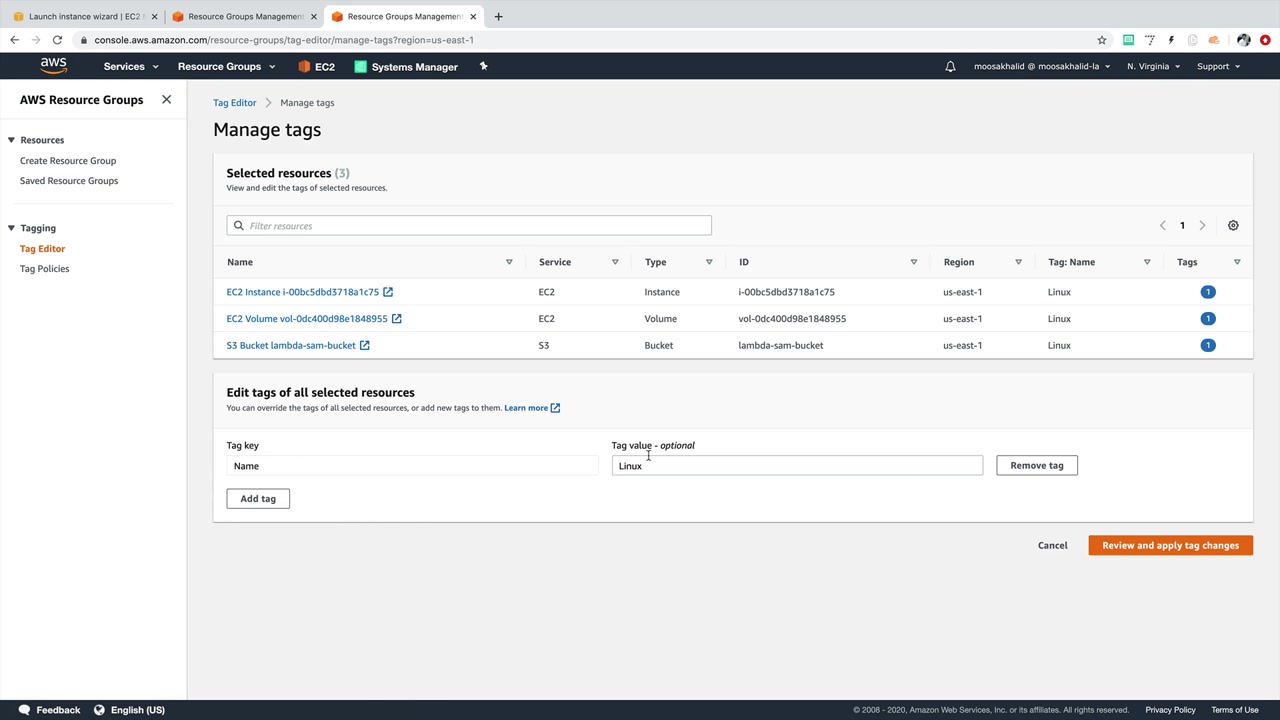Image resolution: width=1280 pixels, height=720 pixels.
Task: Click the globe icon beside English (US)
Action: tap(99, 710)
